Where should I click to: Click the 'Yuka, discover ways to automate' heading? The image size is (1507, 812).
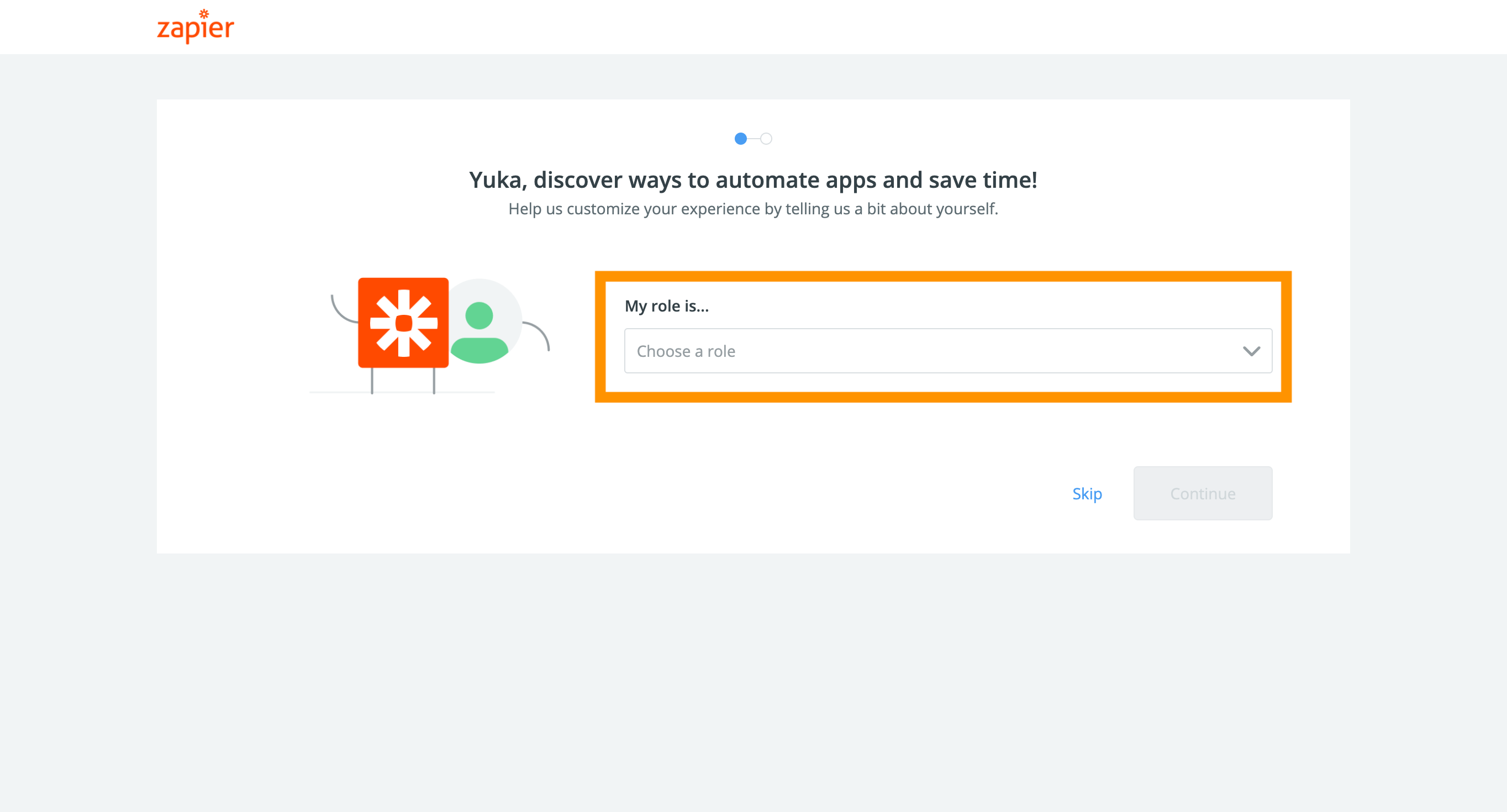click(753, 180)
